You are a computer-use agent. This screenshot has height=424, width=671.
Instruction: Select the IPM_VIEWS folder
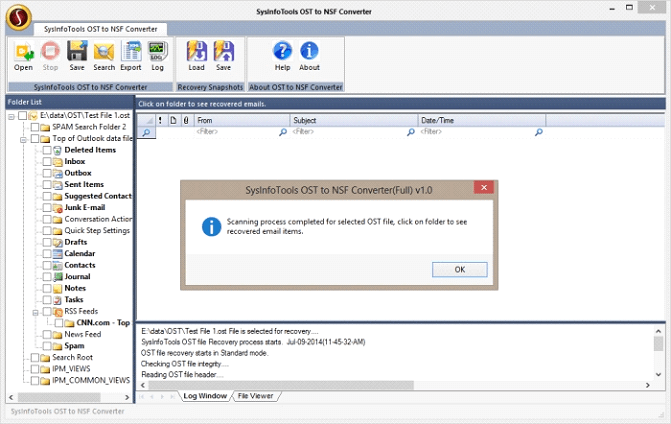click(71, 369)
